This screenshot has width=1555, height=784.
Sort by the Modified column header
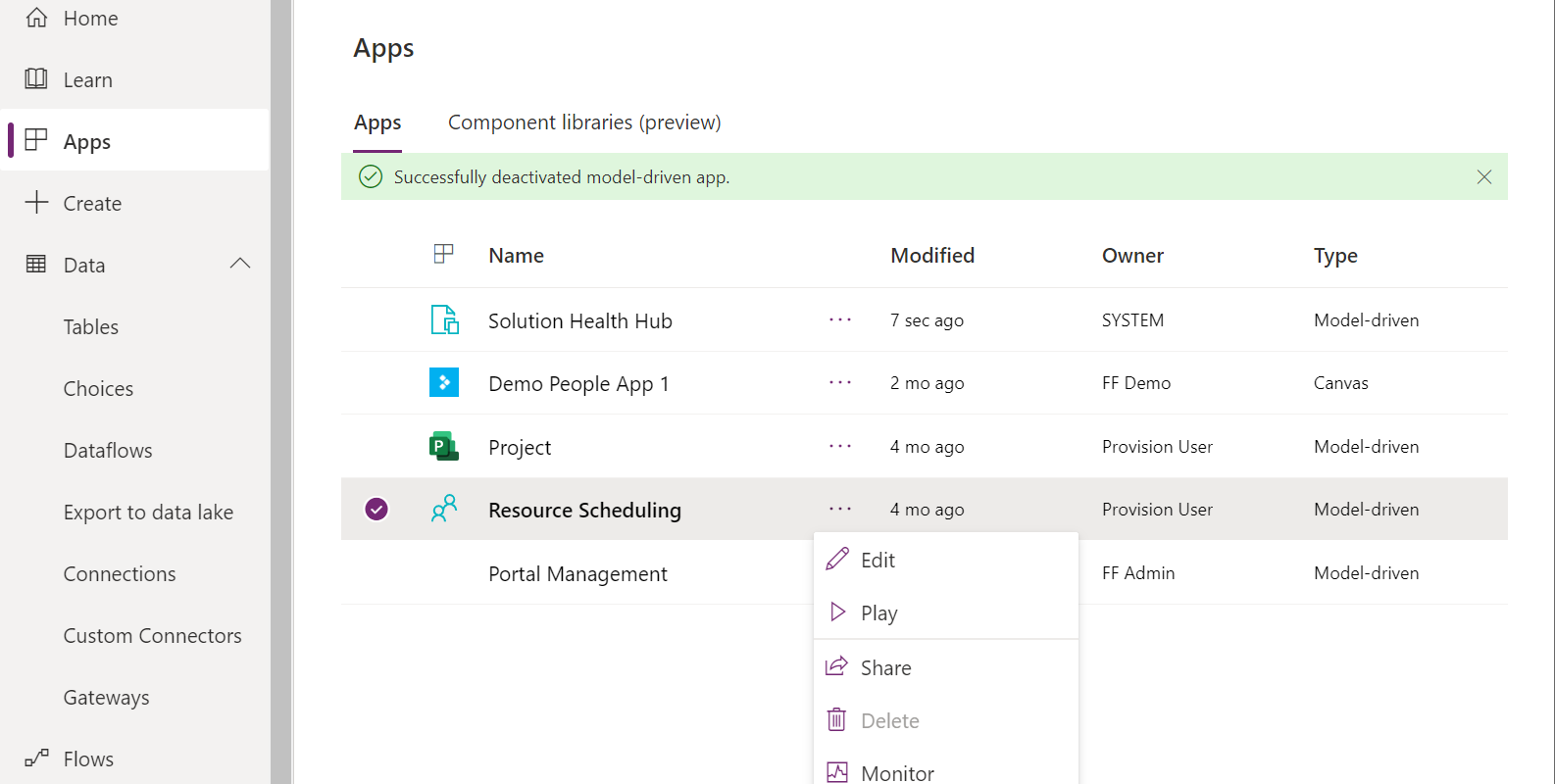pyautogui.click(x=932, y=255)
